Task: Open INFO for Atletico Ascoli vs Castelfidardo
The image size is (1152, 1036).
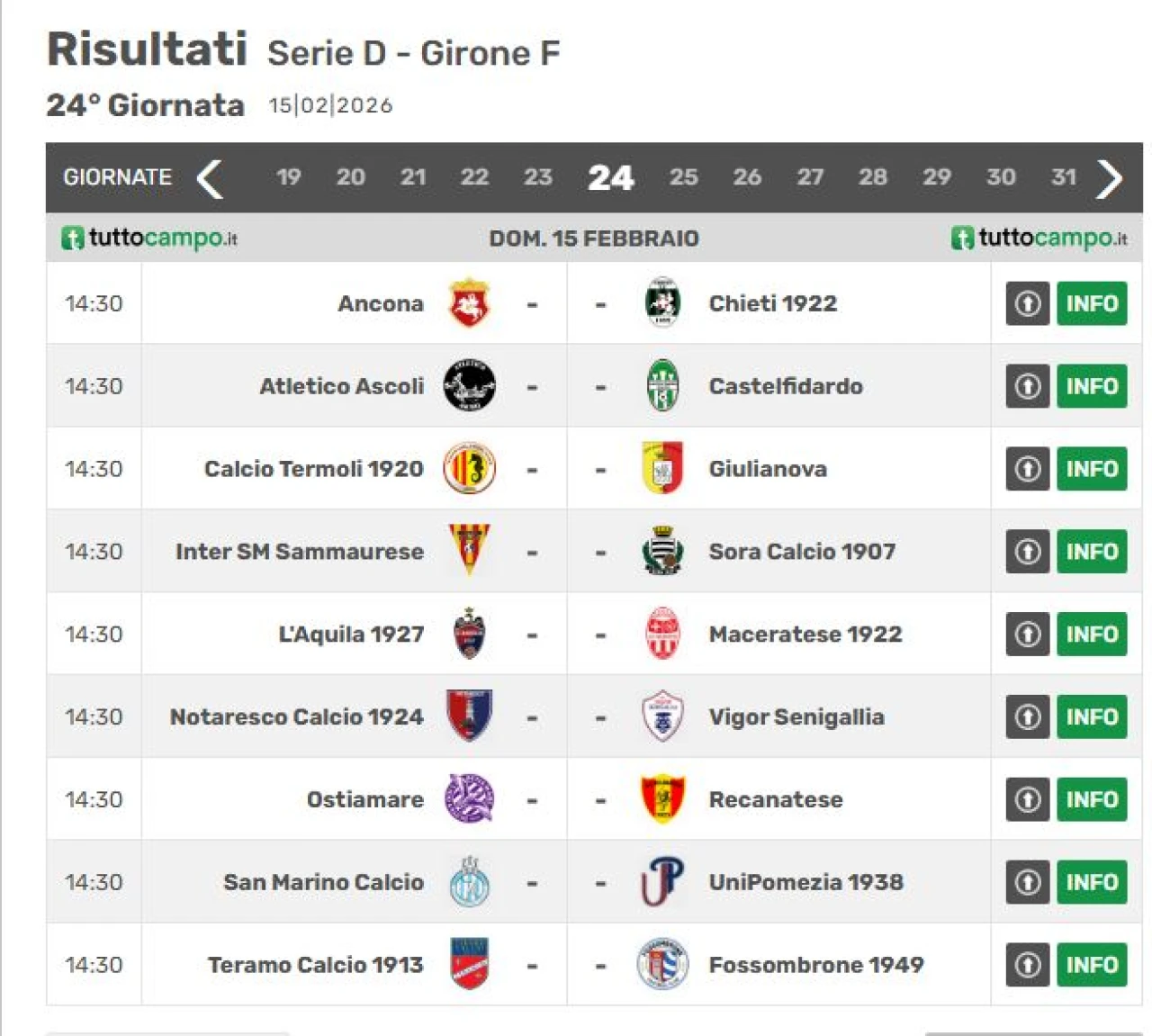Action: tap(1092, 386)
